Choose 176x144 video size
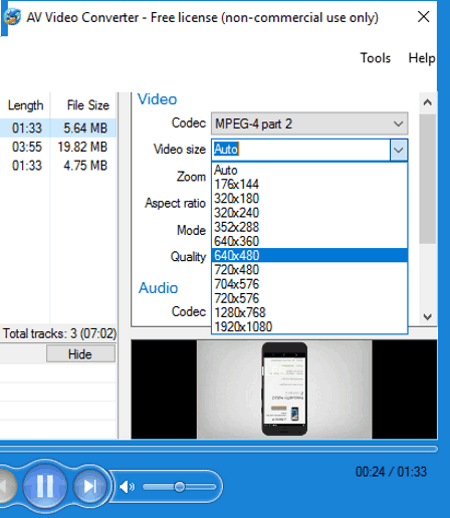 pos(309,184)
